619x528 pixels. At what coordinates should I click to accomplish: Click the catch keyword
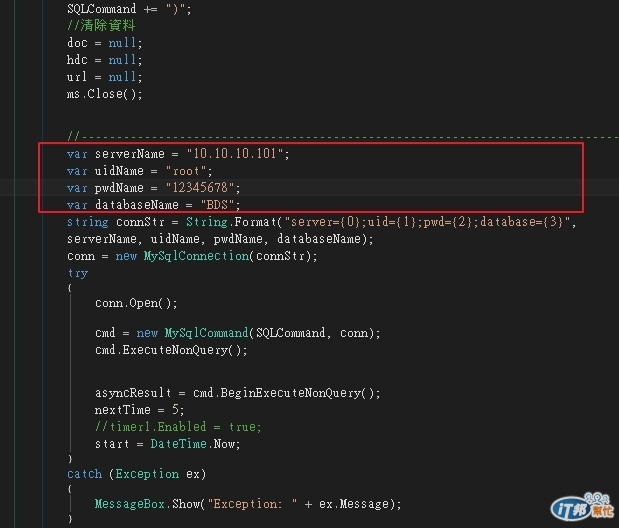pos(84,474)
